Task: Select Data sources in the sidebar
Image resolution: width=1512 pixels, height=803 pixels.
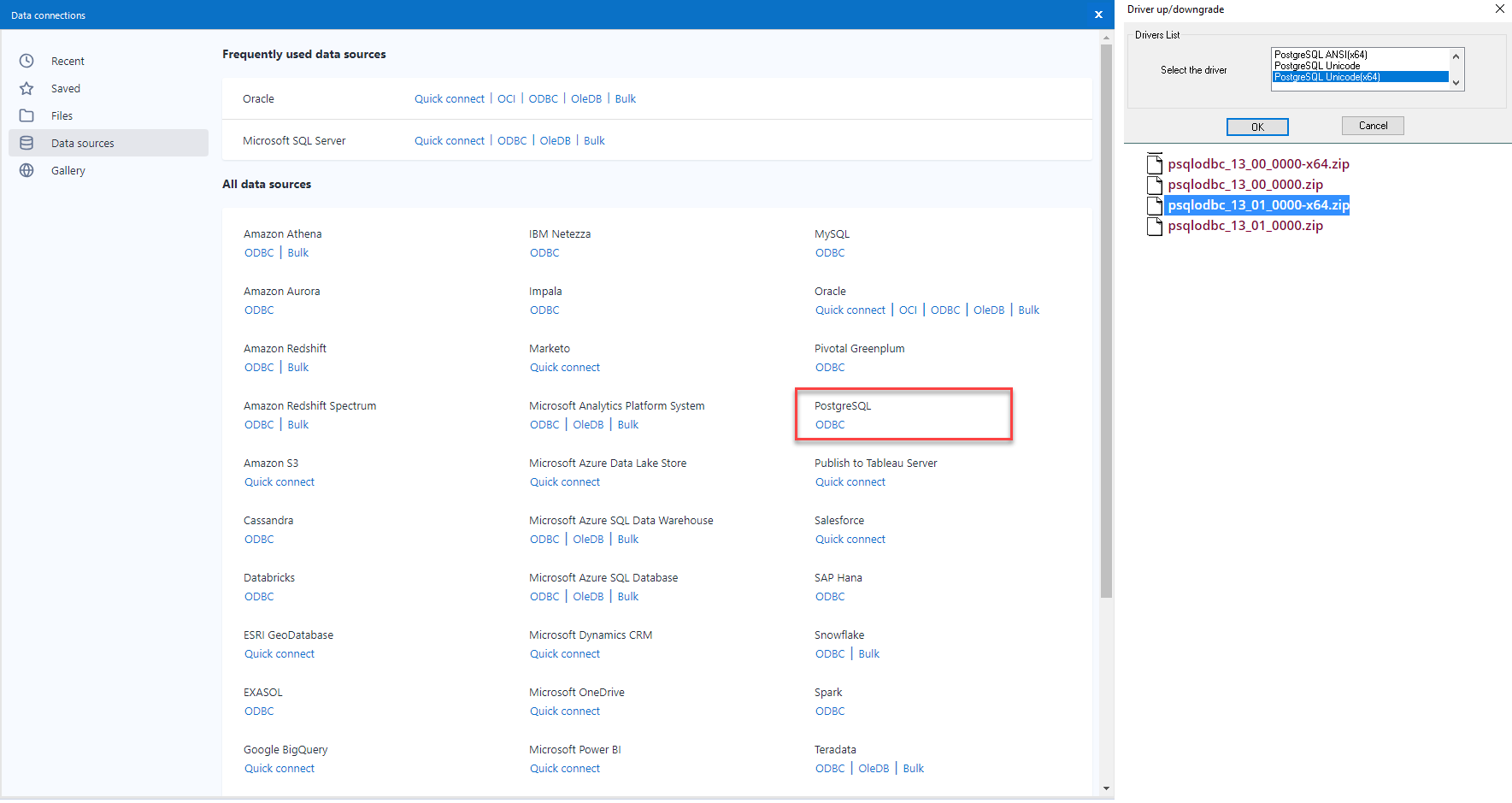Action: (x=109, y=143)
